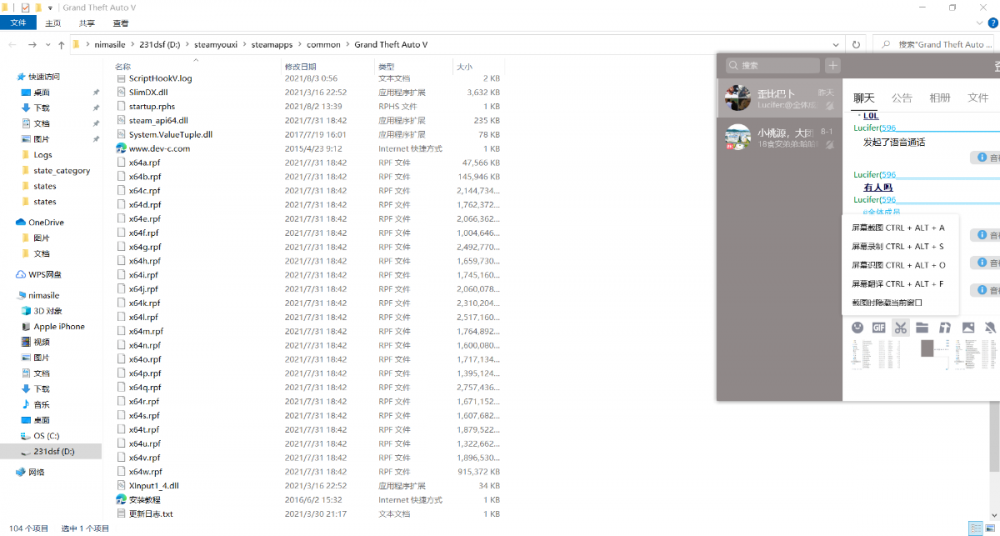Toggle 截图时隐藏当前窗口 checkbox
This screenshot has height=536, width=1000.
[888, 302]
